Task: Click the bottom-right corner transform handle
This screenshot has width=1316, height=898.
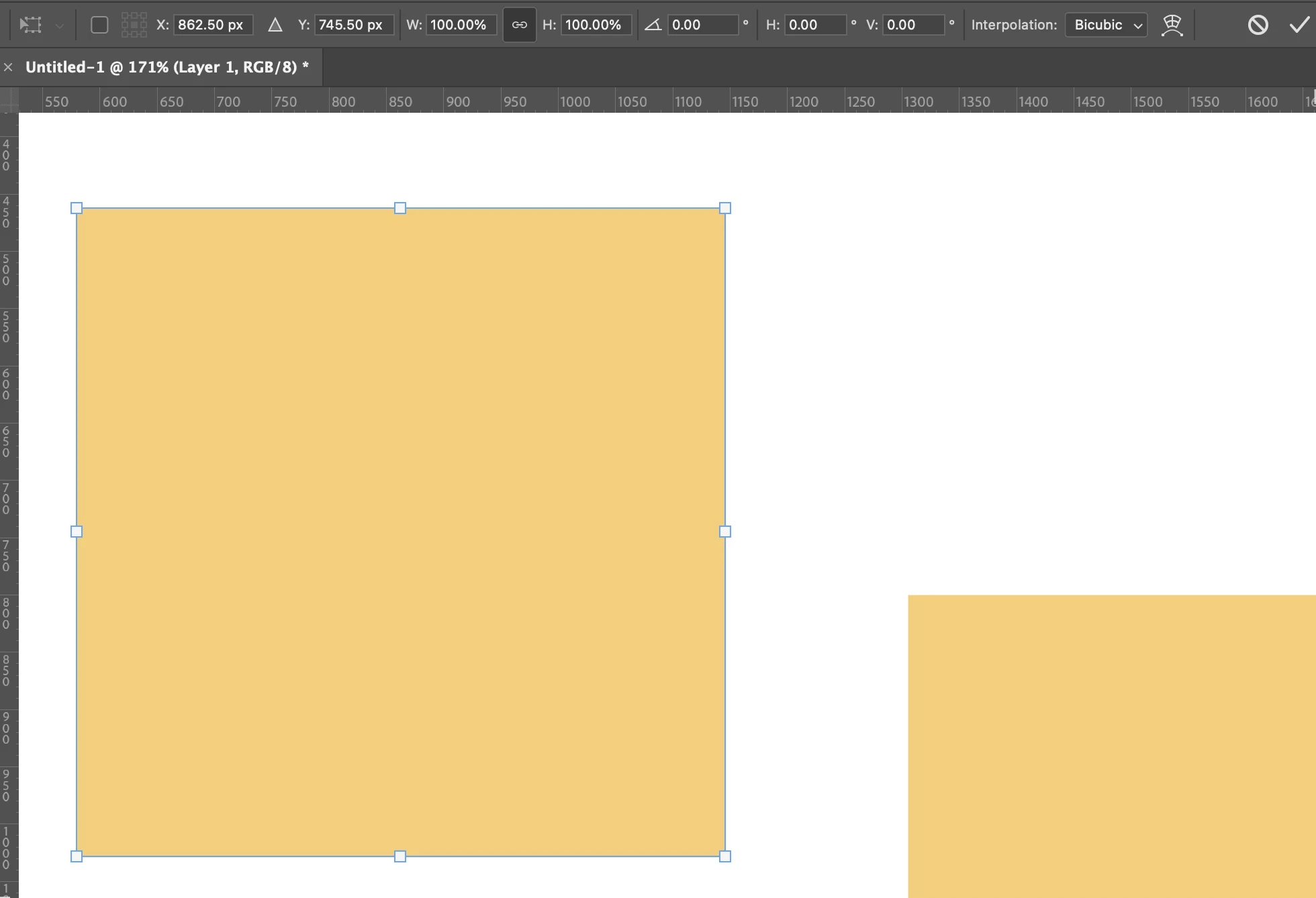Action: 725,856
